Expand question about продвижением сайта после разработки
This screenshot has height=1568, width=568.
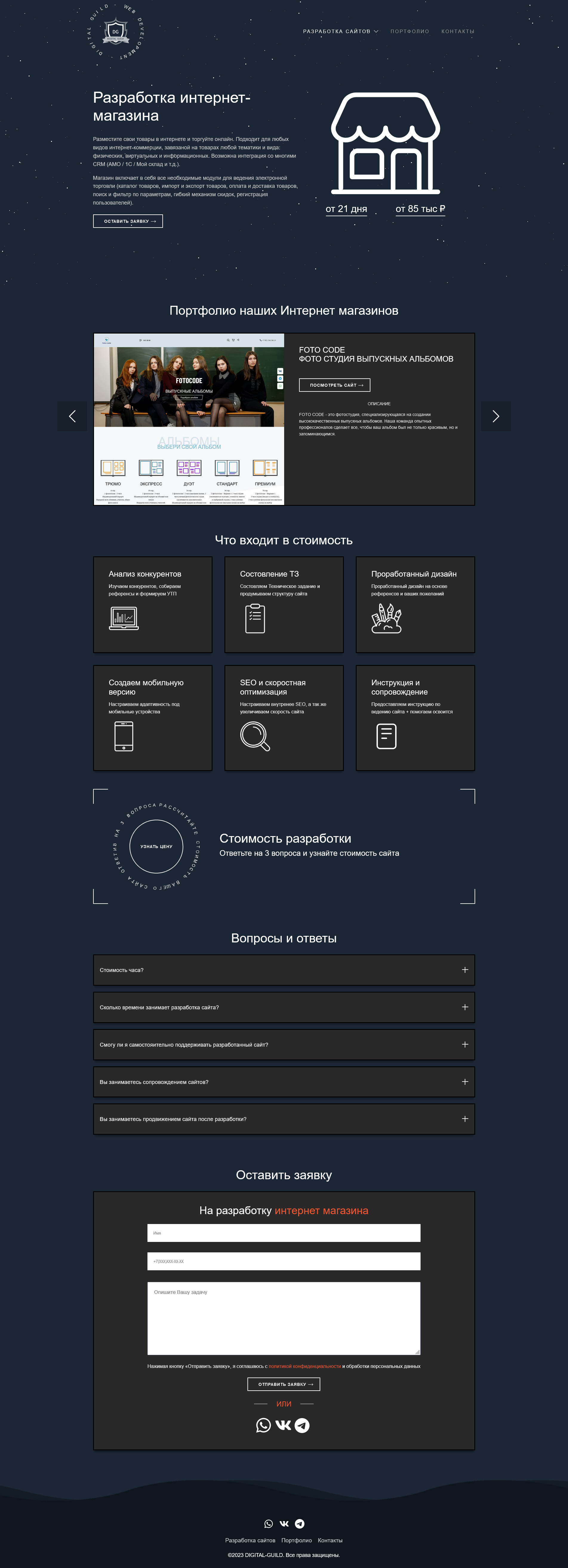284,1119
